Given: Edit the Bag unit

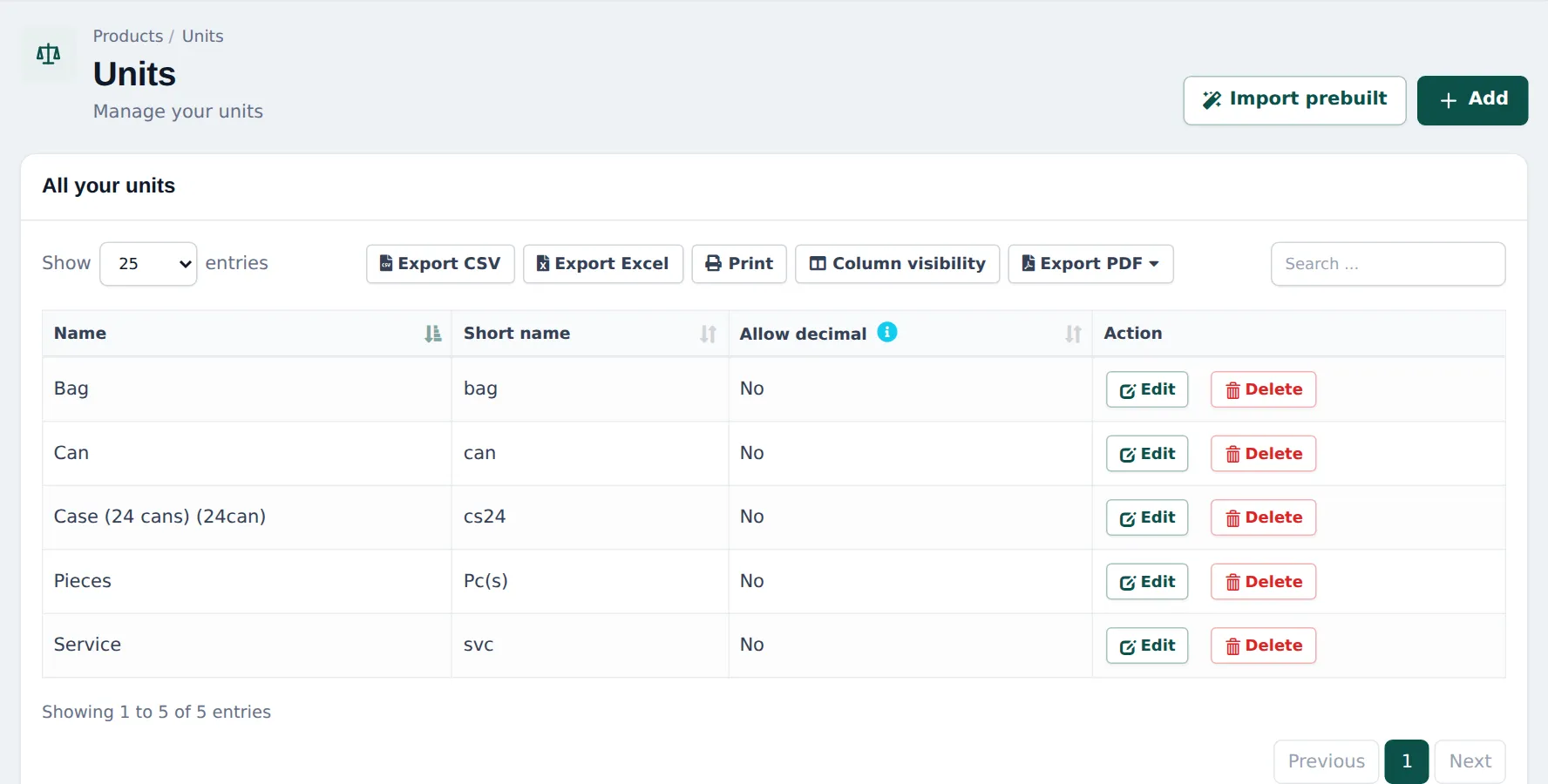Looking at the screenshot, I should point(1147,389).
